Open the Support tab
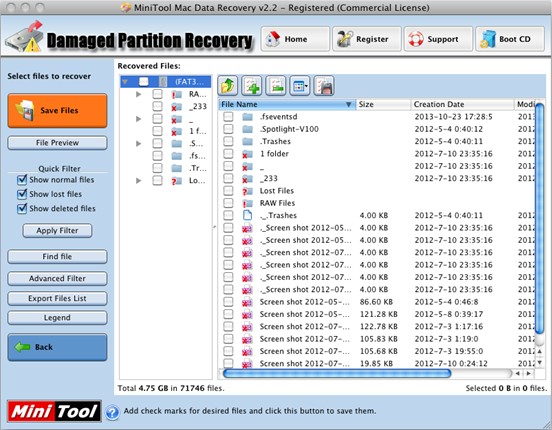The height and width of the screenshot is (430, 552). (438, 39)
